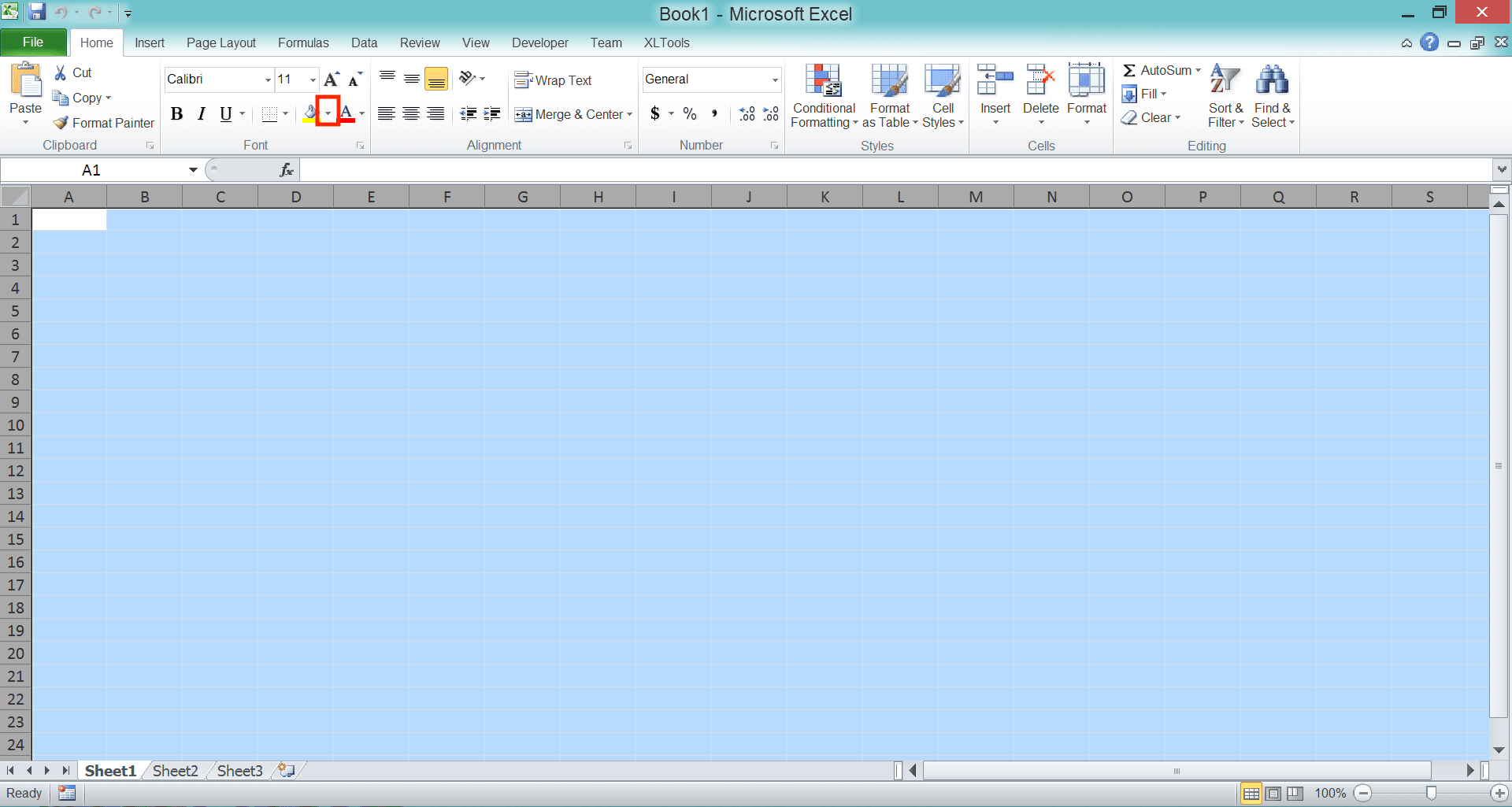This screenshot has height=807, width=1512.
Task: Switch to the Page Layout tab
Action: click(221, 43)
